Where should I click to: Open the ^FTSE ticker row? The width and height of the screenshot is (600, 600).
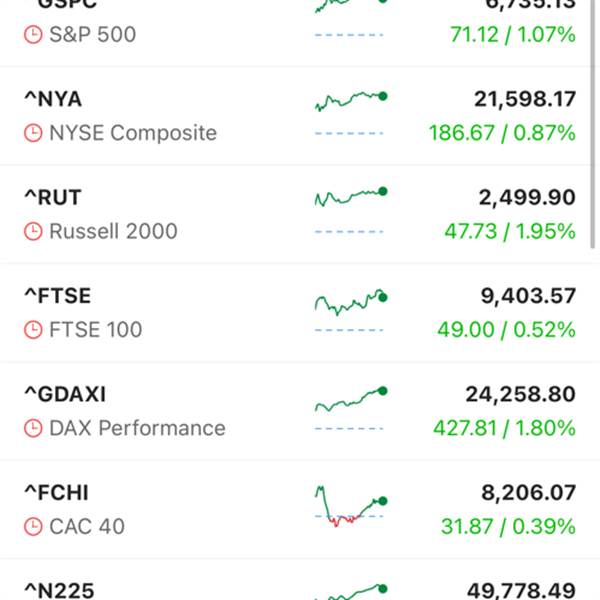tap(57, 296)
